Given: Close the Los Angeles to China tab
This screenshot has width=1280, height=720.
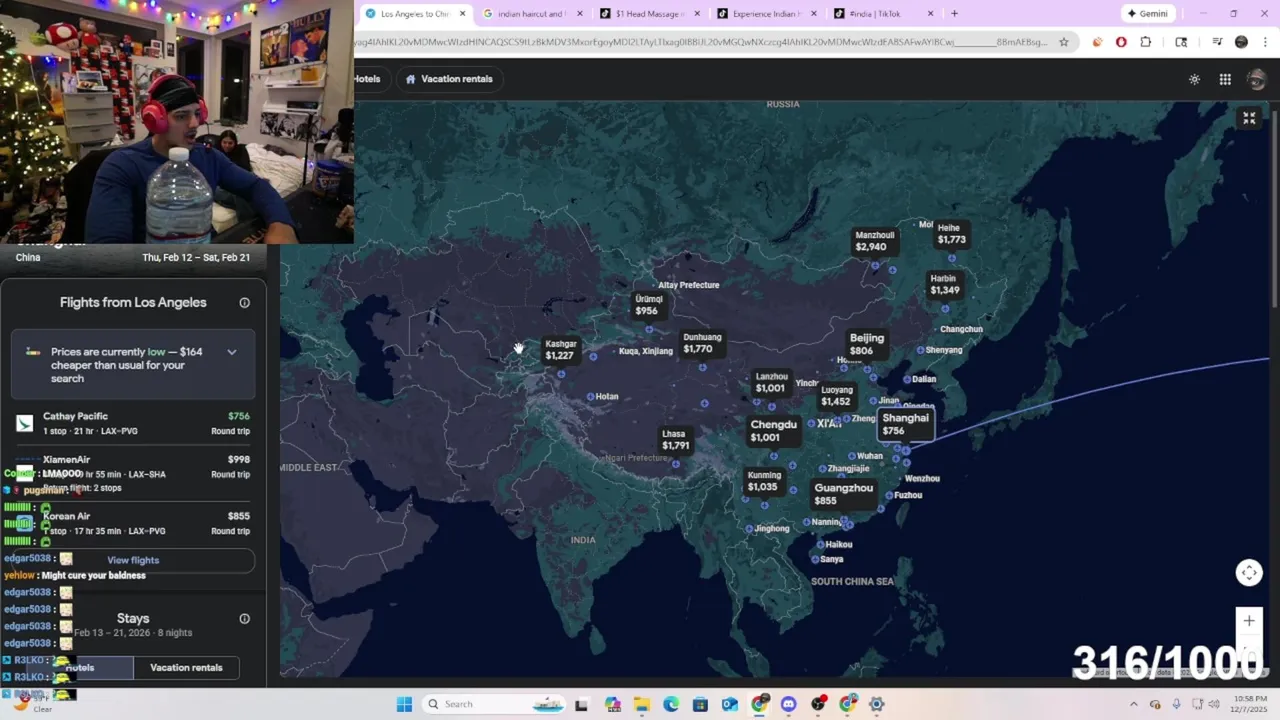Looking at the screenshot, I should click(463, 14).
